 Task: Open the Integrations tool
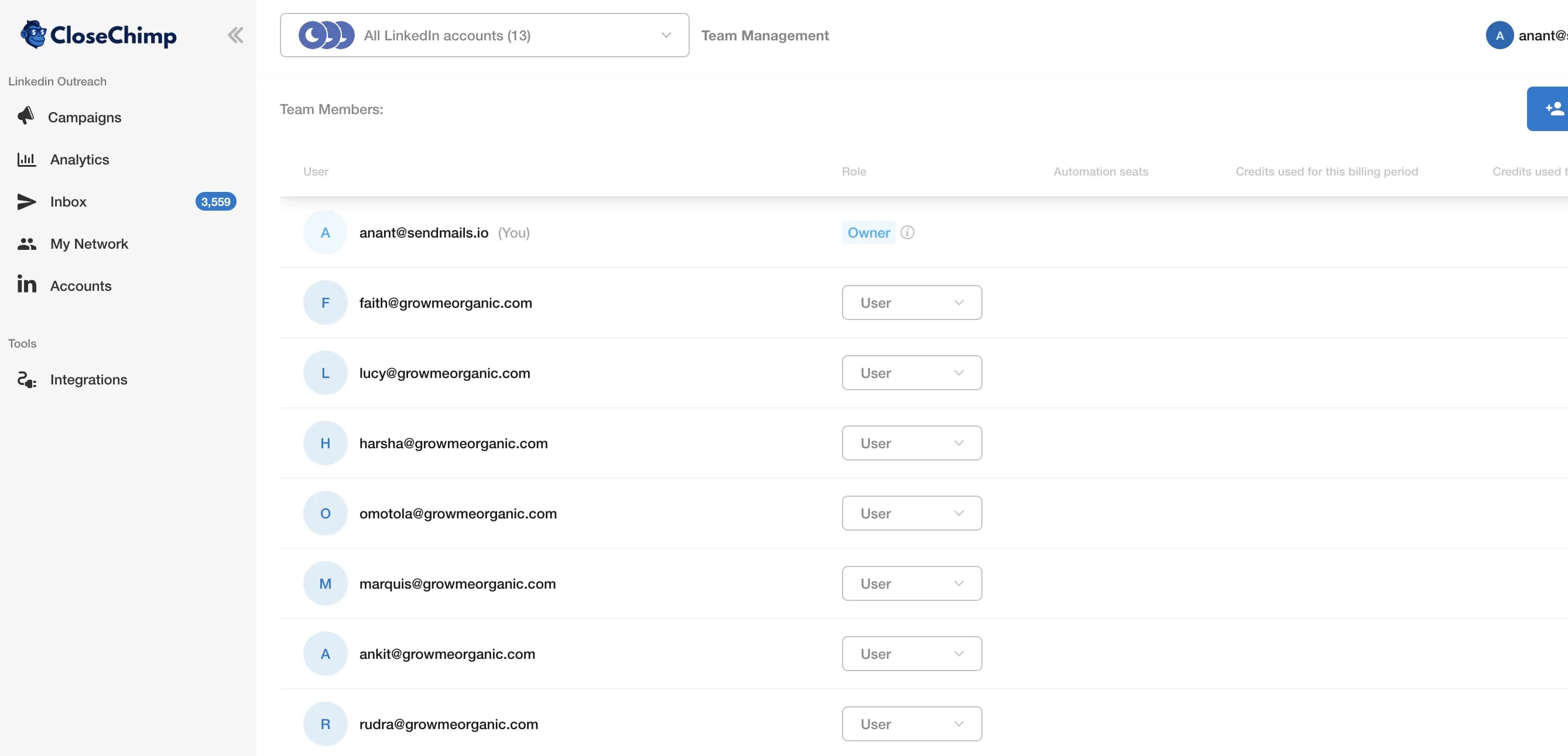coord(89,379)
